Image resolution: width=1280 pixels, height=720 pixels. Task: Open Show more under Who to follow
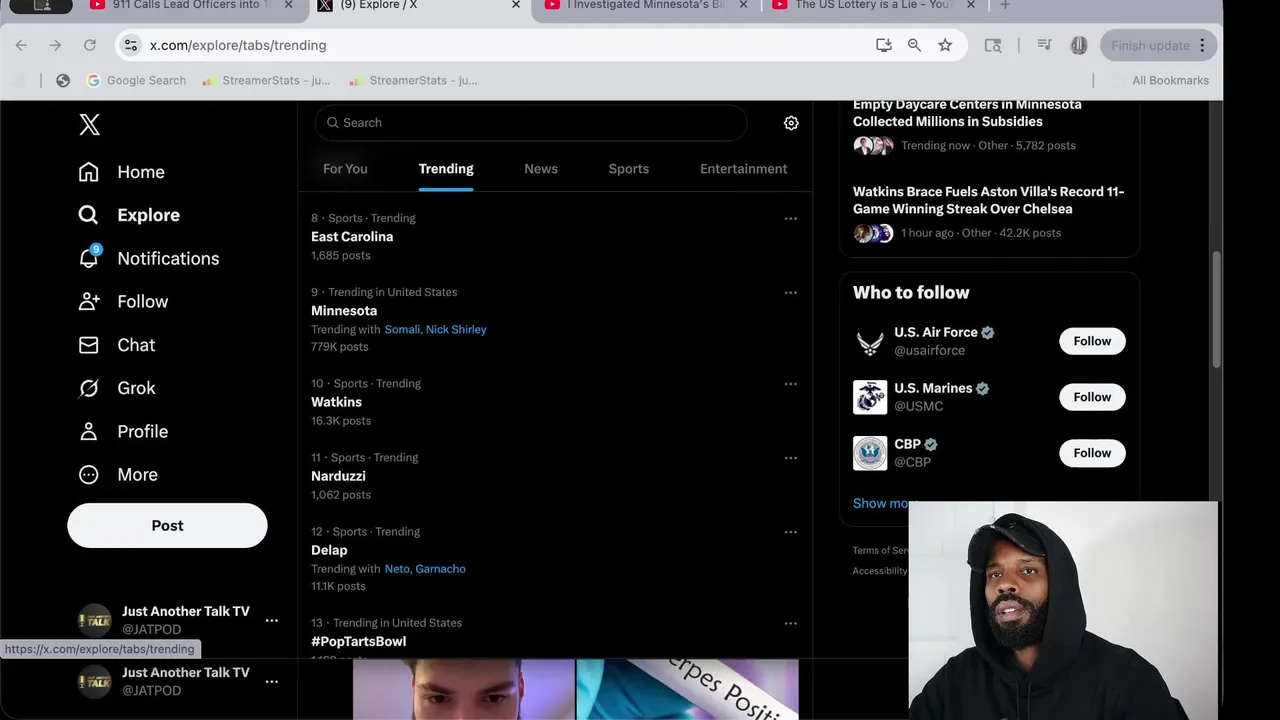pos(881,503)
